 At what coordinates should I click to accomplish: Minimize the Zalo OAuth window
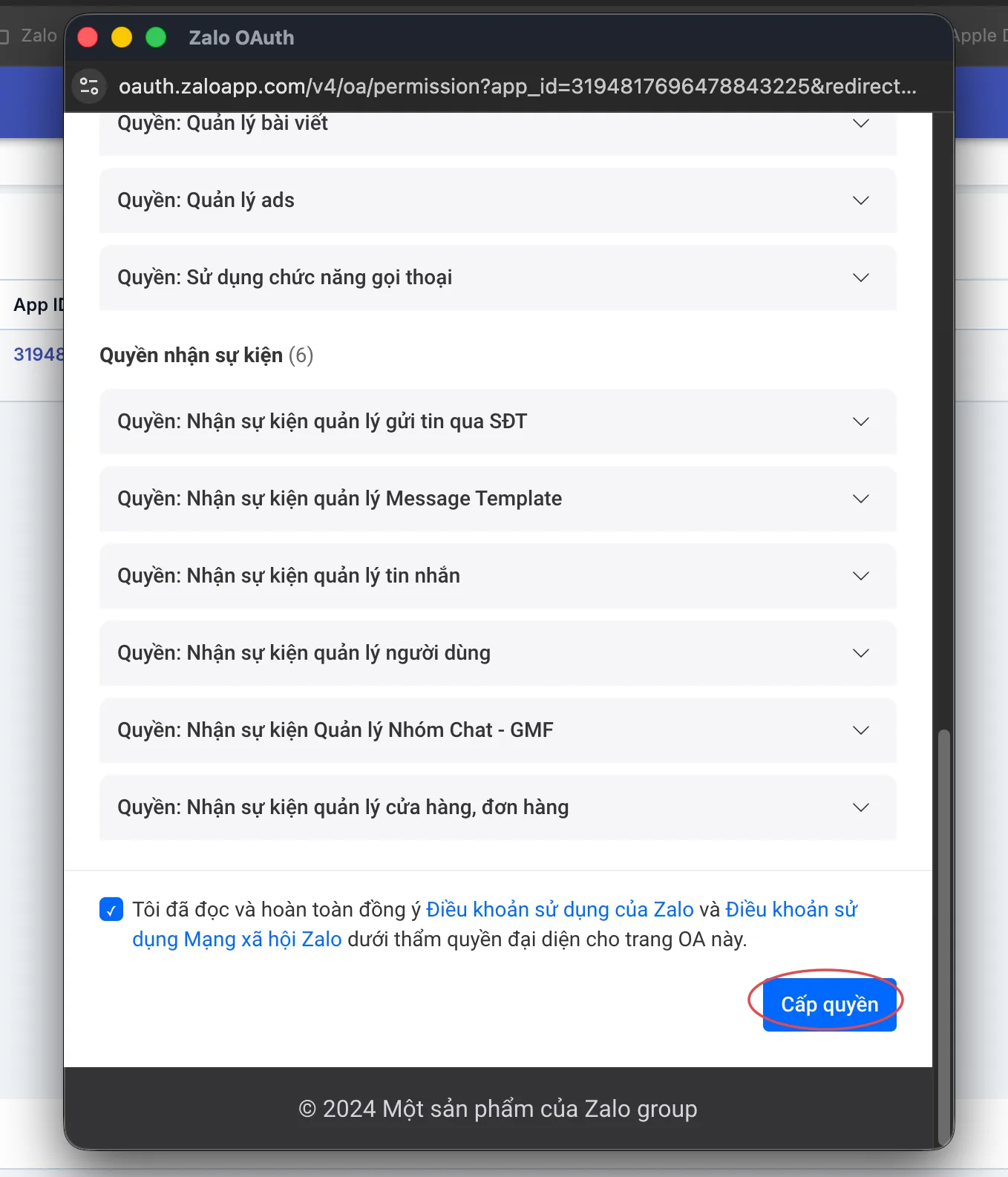122,37
